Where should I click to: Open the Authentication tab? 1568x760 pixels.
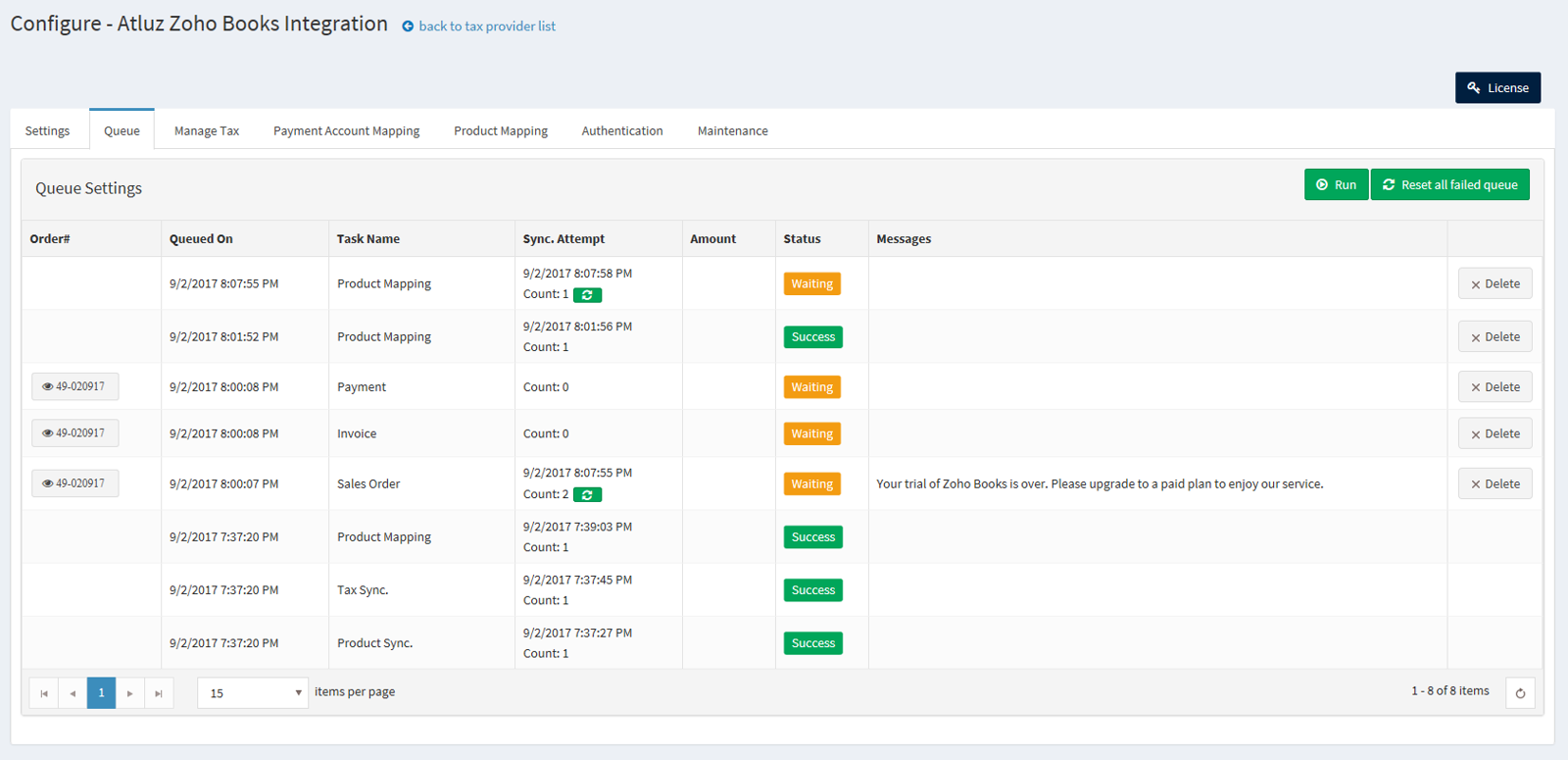click(x=622, y=130)
